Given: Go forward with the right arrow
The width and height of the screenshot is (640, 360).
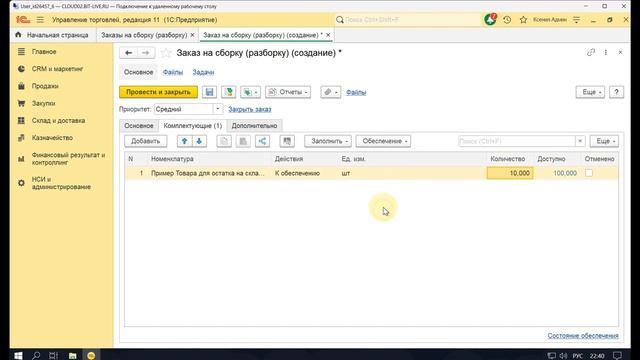Looking at the screenshot, I should pyautogui.click(x=146, y=53).
